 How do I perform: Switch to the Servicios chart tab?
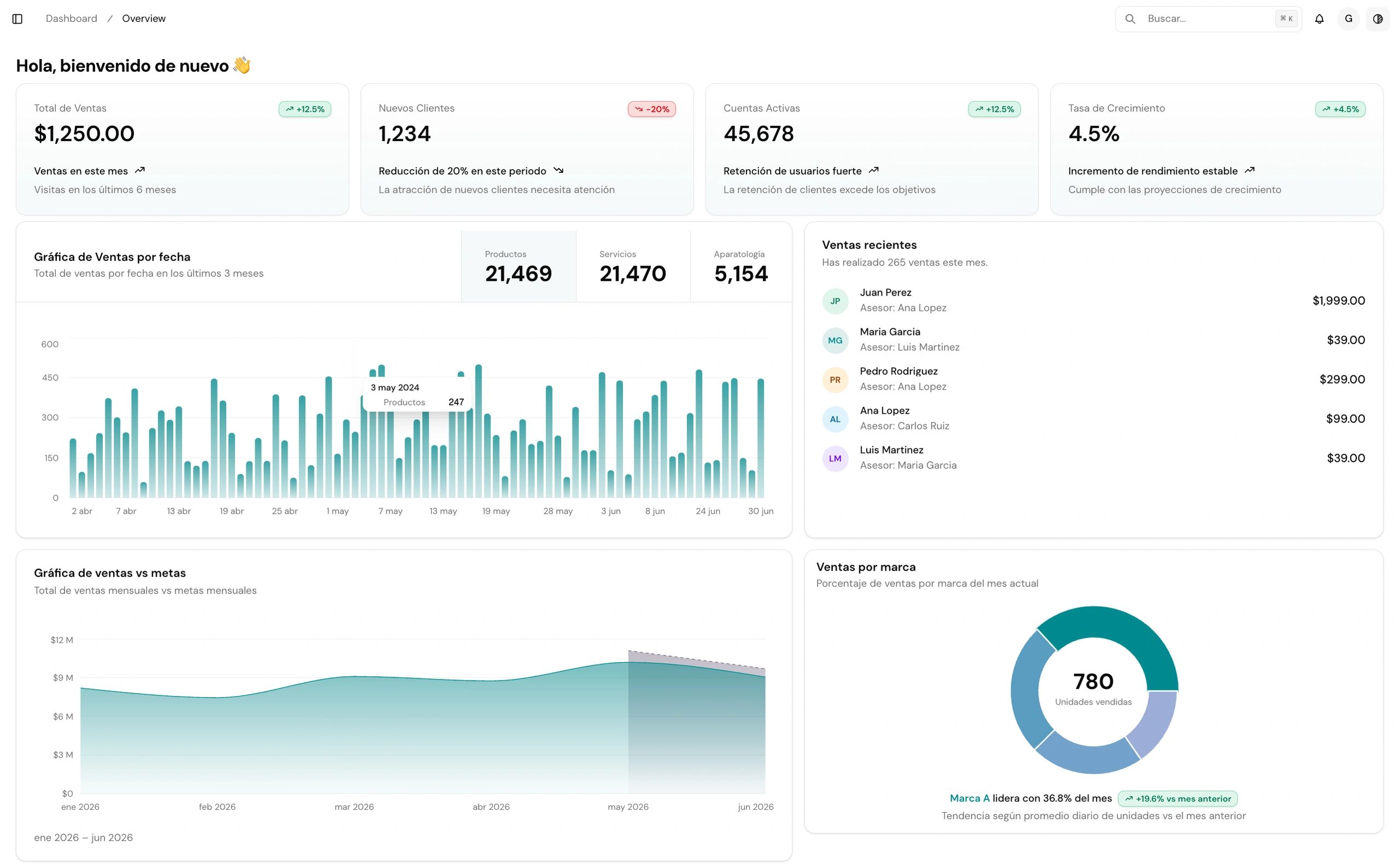coord(633,266)
